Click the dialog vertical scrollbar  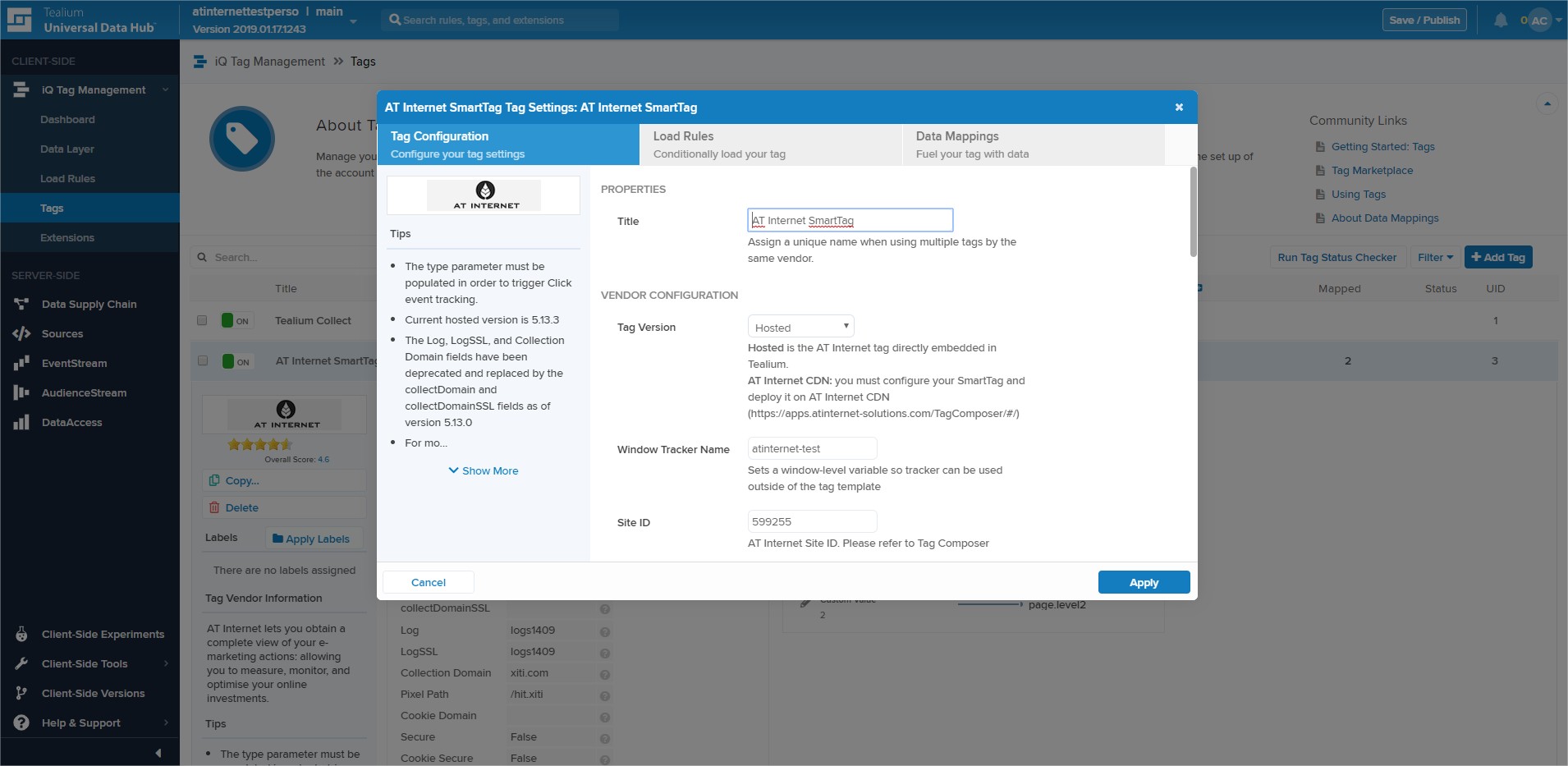[1193, 213]
